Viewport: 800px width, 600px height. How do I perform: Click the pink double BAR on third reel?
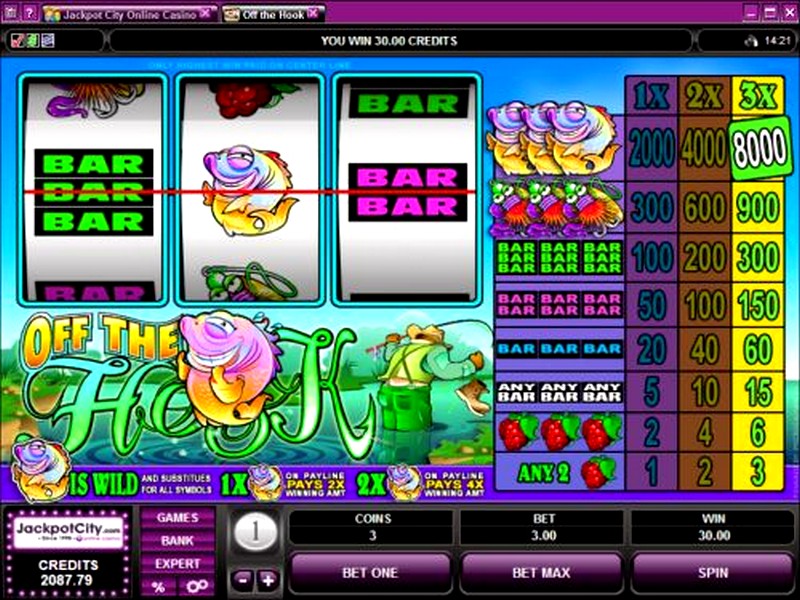[x=408, y=192]
